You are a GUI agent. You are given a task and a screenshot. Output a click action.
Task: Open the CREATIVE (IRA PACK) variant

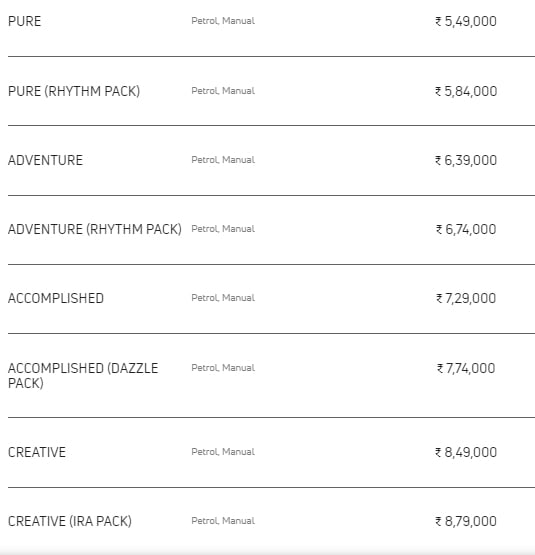(70, 521)
